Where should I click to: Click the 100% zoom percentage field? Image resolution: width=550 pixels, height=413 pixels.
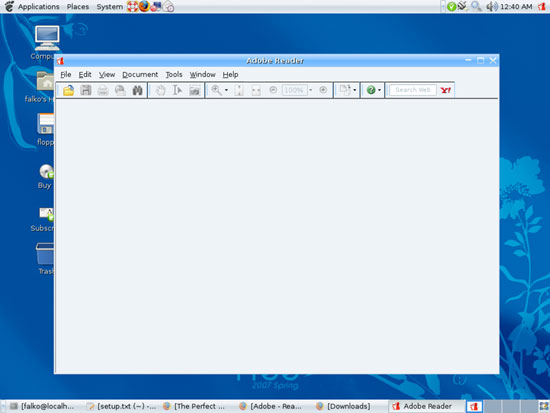pyautogui.click(x=294, y=90)
